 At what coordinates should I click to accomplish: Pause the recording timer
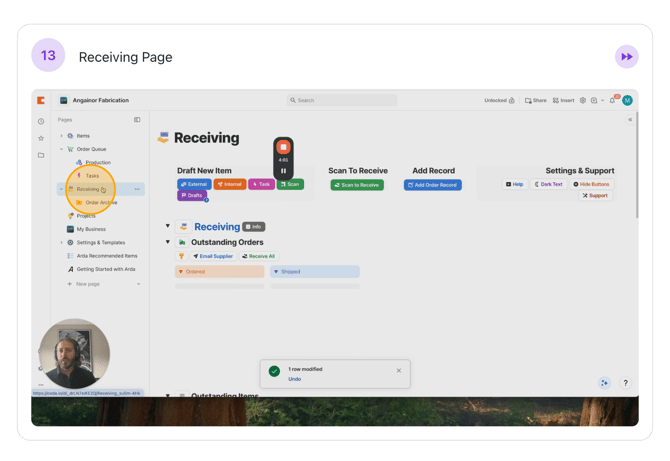pos(283,171)
